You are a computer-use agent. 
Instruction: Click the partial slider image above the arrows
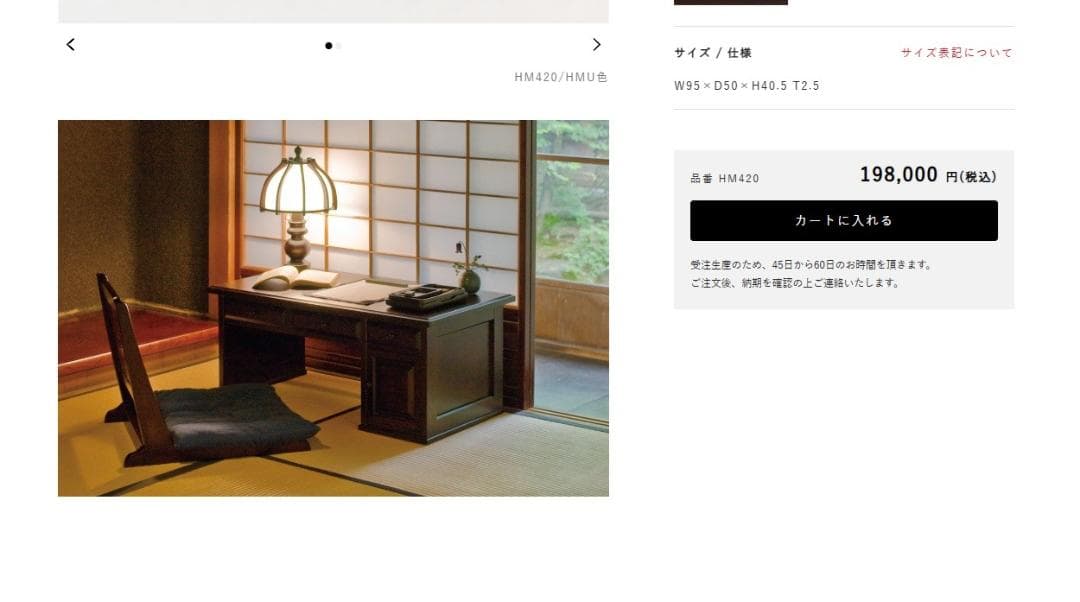pyautogui.click(x=333, y=11)
